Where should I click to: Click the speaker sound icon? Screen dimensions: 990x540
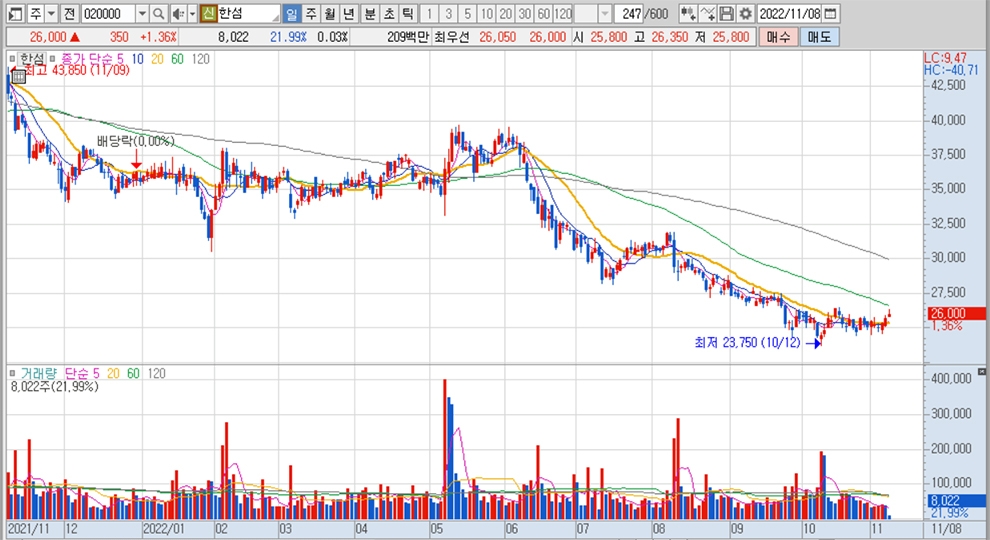point(177,13)
